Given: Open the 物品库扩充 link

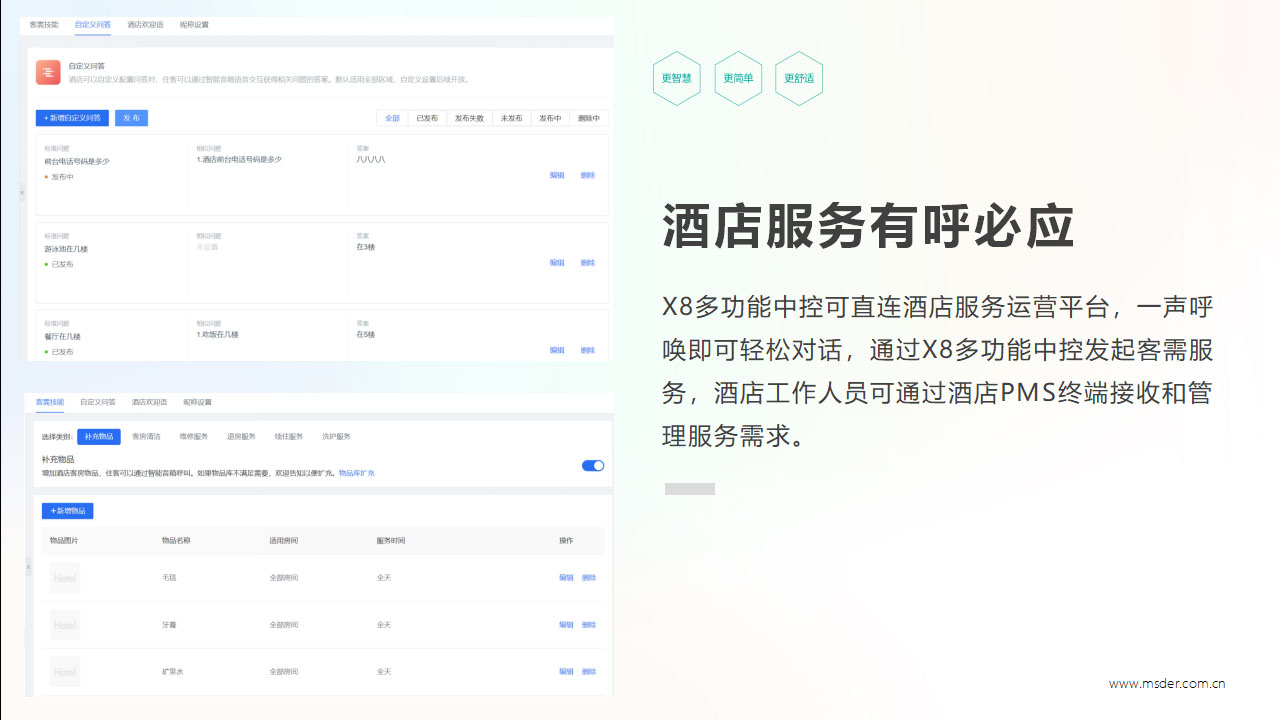Looking at the screenshot, I should click(x=357, y=472).
